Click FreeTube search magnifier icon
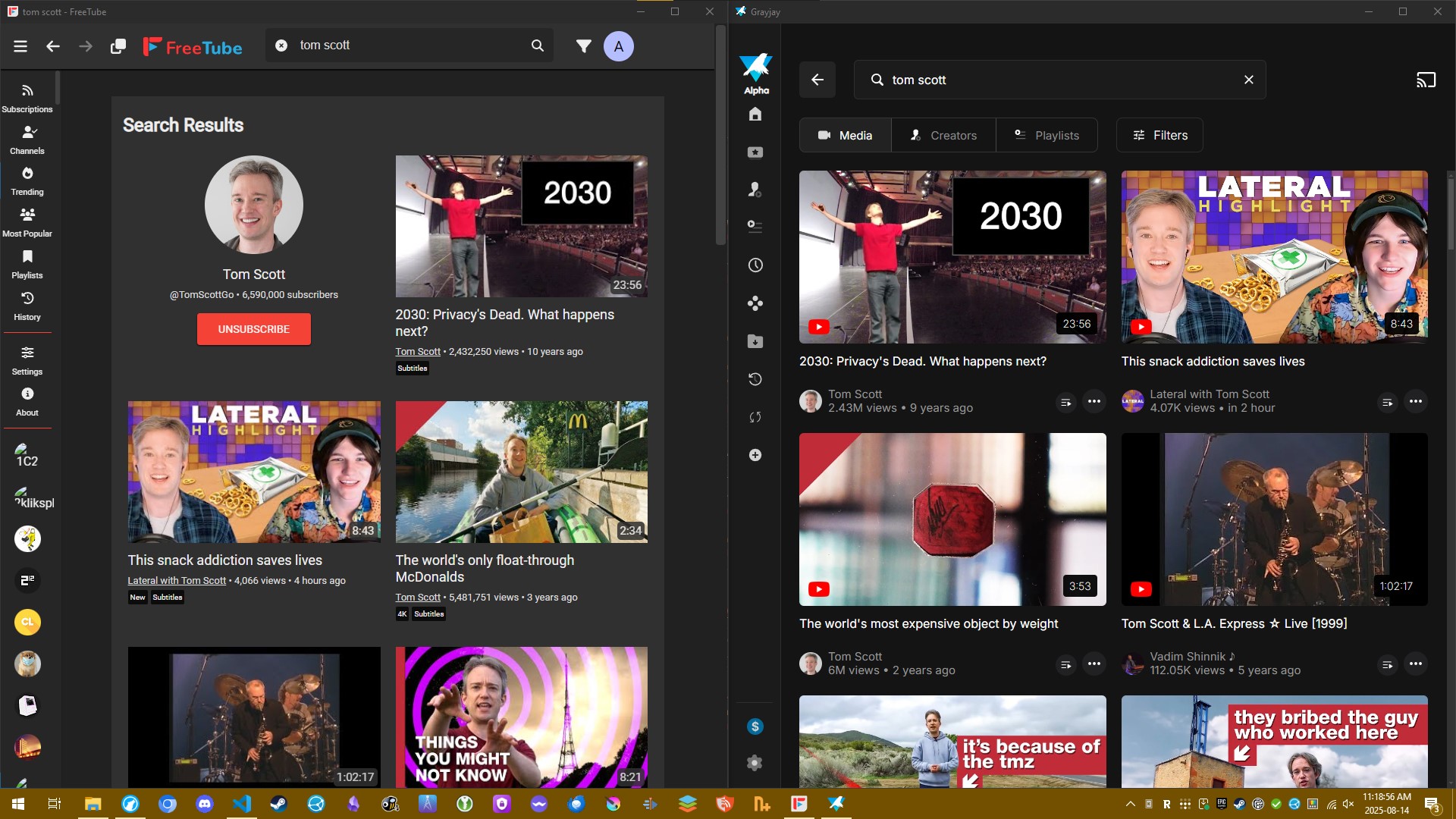The image size is (1456, 819). 538,45
